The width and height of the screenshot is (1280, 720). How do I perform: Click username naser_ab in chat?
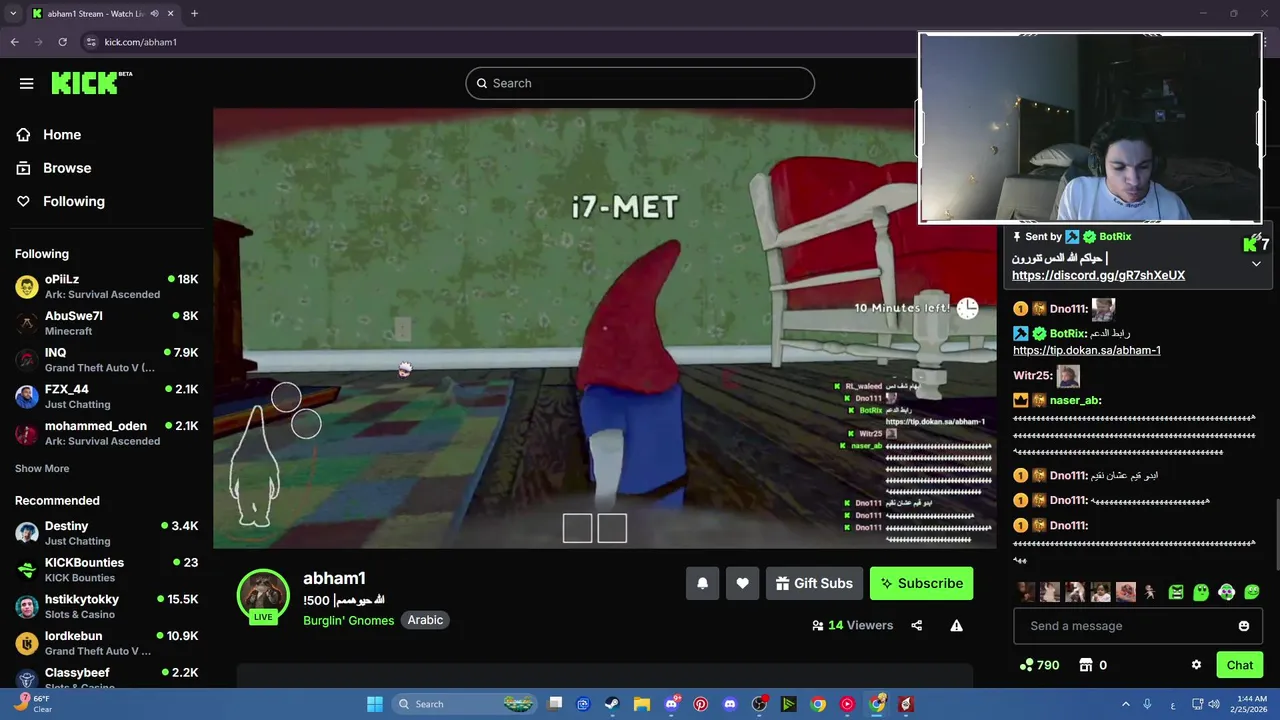coord(1075,400)
